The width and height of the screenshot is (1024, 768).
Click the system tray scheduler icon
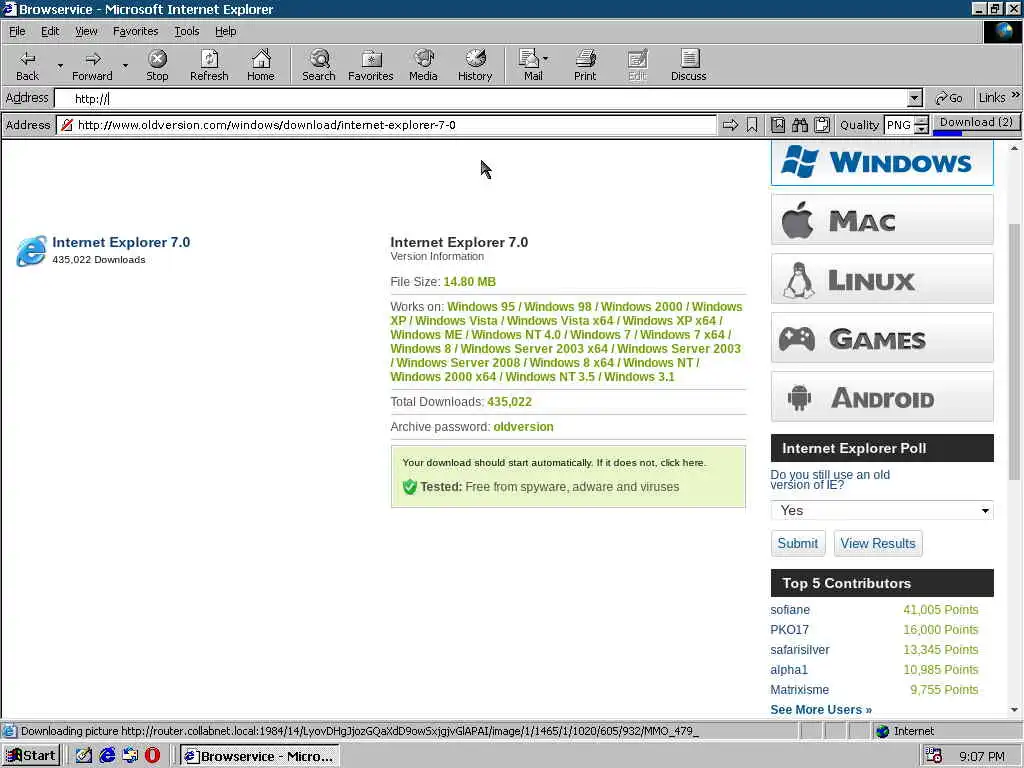tap(934, 756)
